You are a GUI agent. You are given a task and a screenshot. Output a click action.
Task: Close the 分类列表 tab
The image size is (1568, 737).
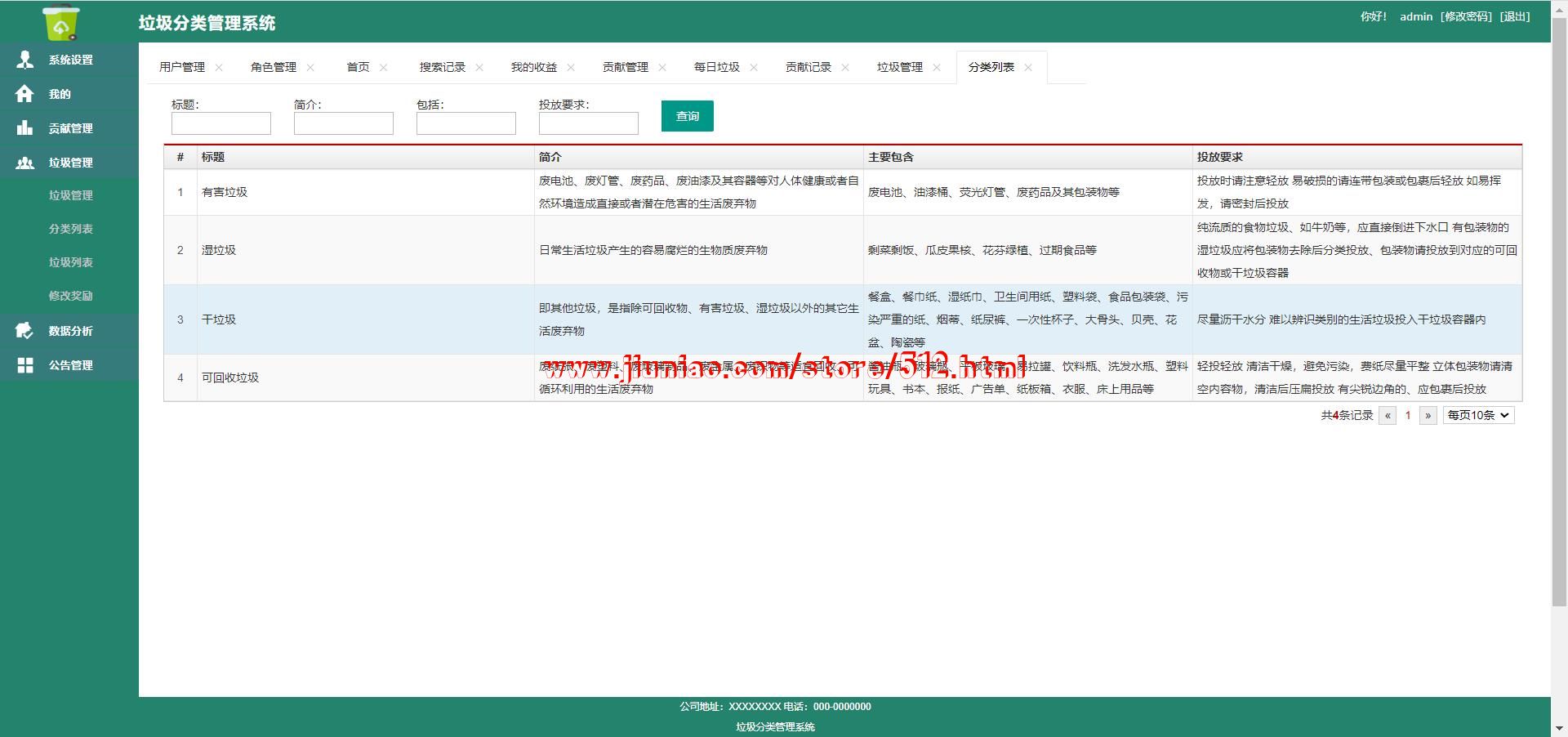(1028, 68)
